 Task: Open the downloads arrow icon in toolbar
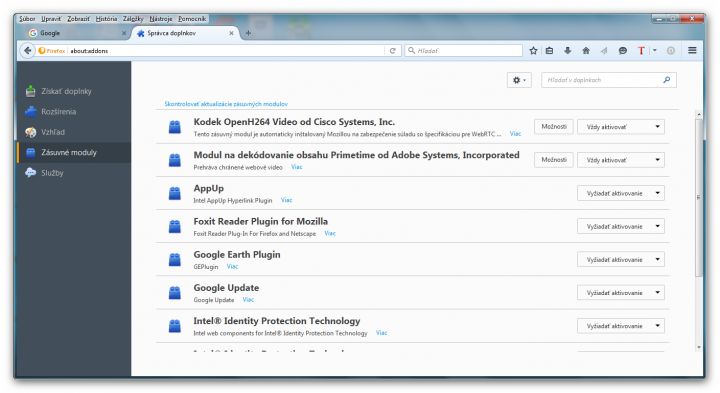(x=568, y=51)
